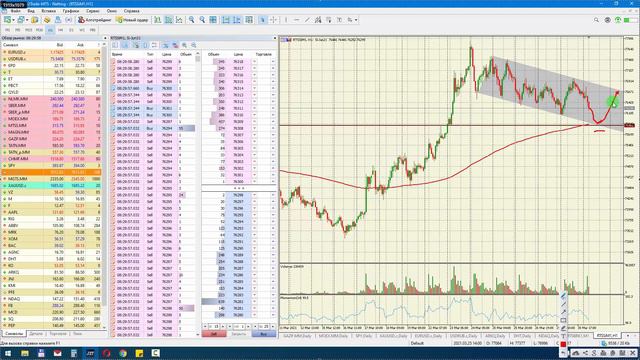Select the trendline drawing tool
Image resolution: width=640 pixels, height=360 pixels.
[307, 20]
